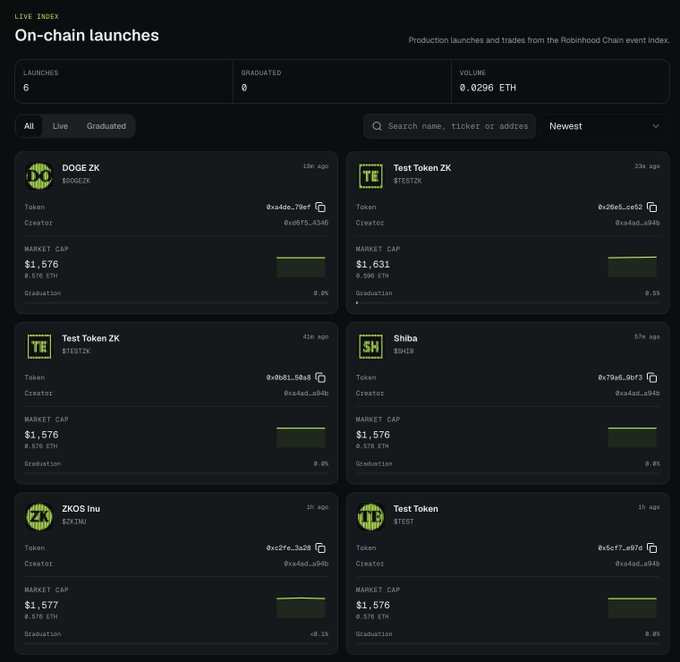Viewport: 680px width, 662px height.
Task: Click the ZKOS Inu graduation progress bar
Action: pyautogui.click(x=176, y=644)
